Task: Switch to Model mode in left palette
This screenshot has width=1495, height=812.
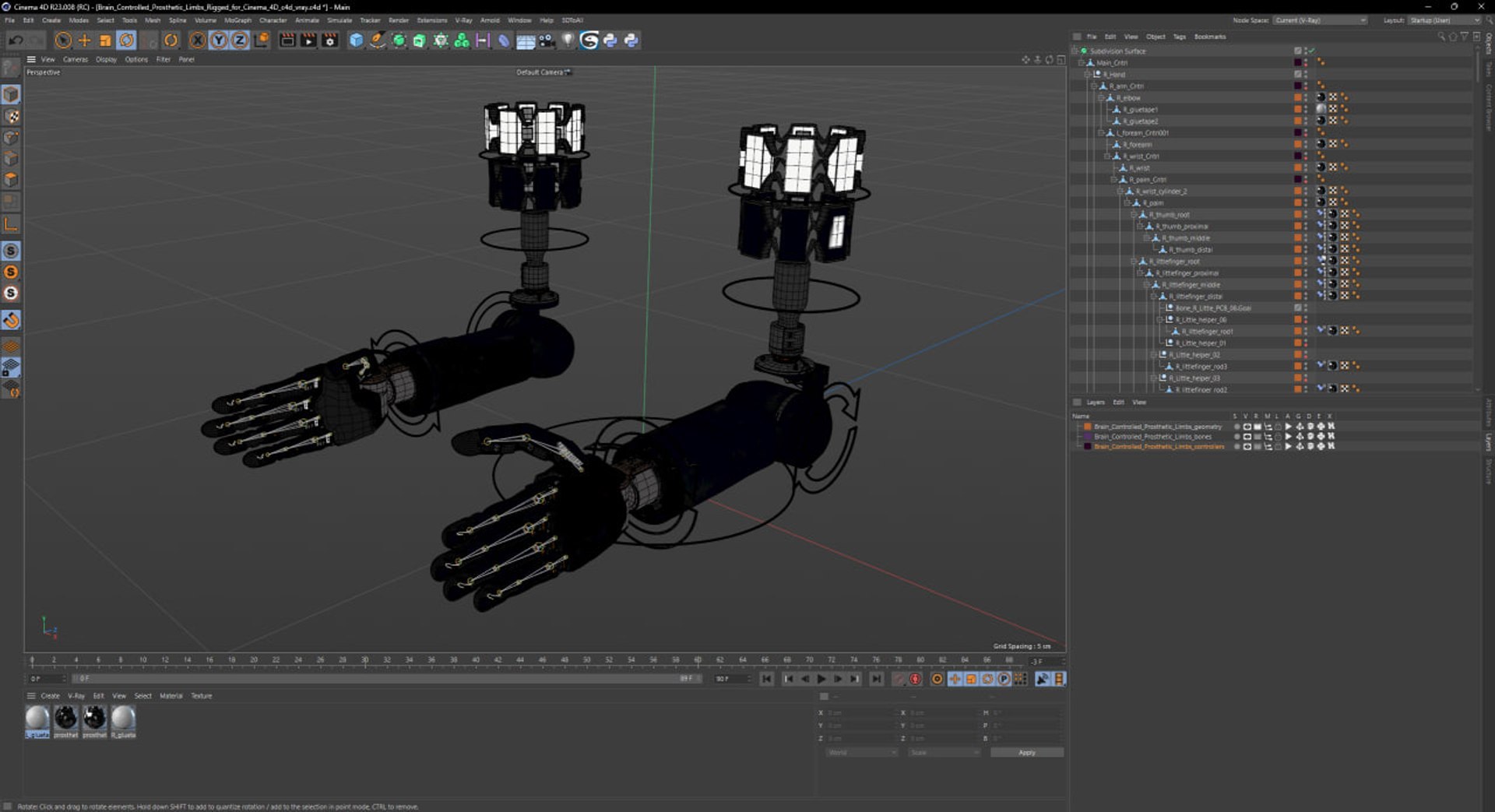Action: pos(11,94)
